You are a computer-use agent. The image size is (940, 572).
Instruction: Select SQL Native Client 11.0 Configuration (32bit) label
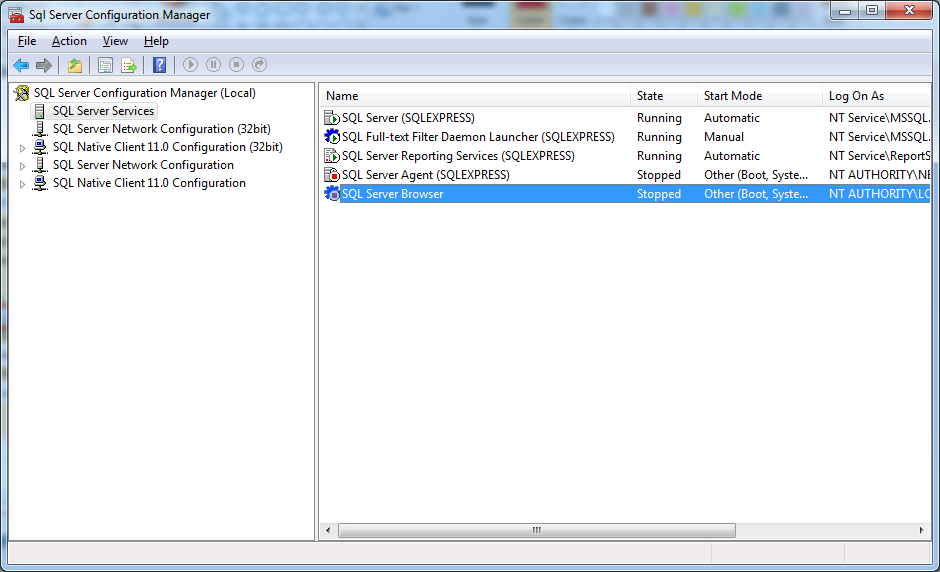click(x=167, y=147)
